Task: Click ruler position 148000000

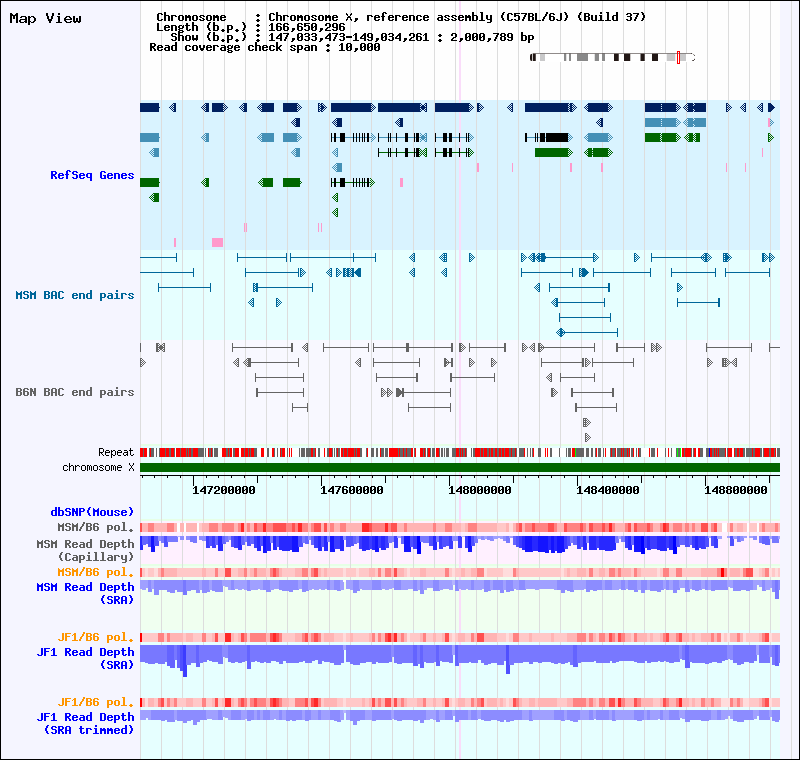Action: click(x=480, y=490)
